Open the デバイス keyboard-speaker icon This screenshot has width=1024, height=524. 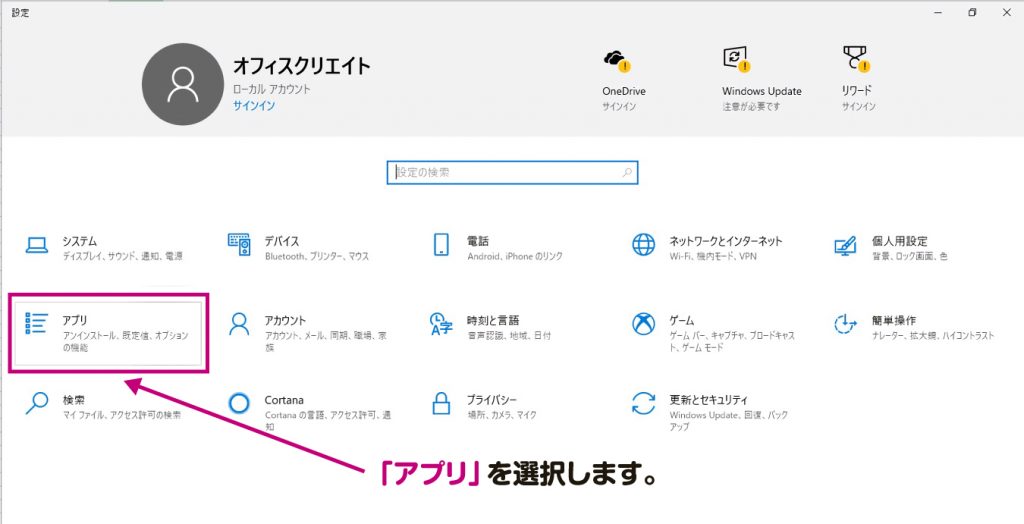coord(239,244)
